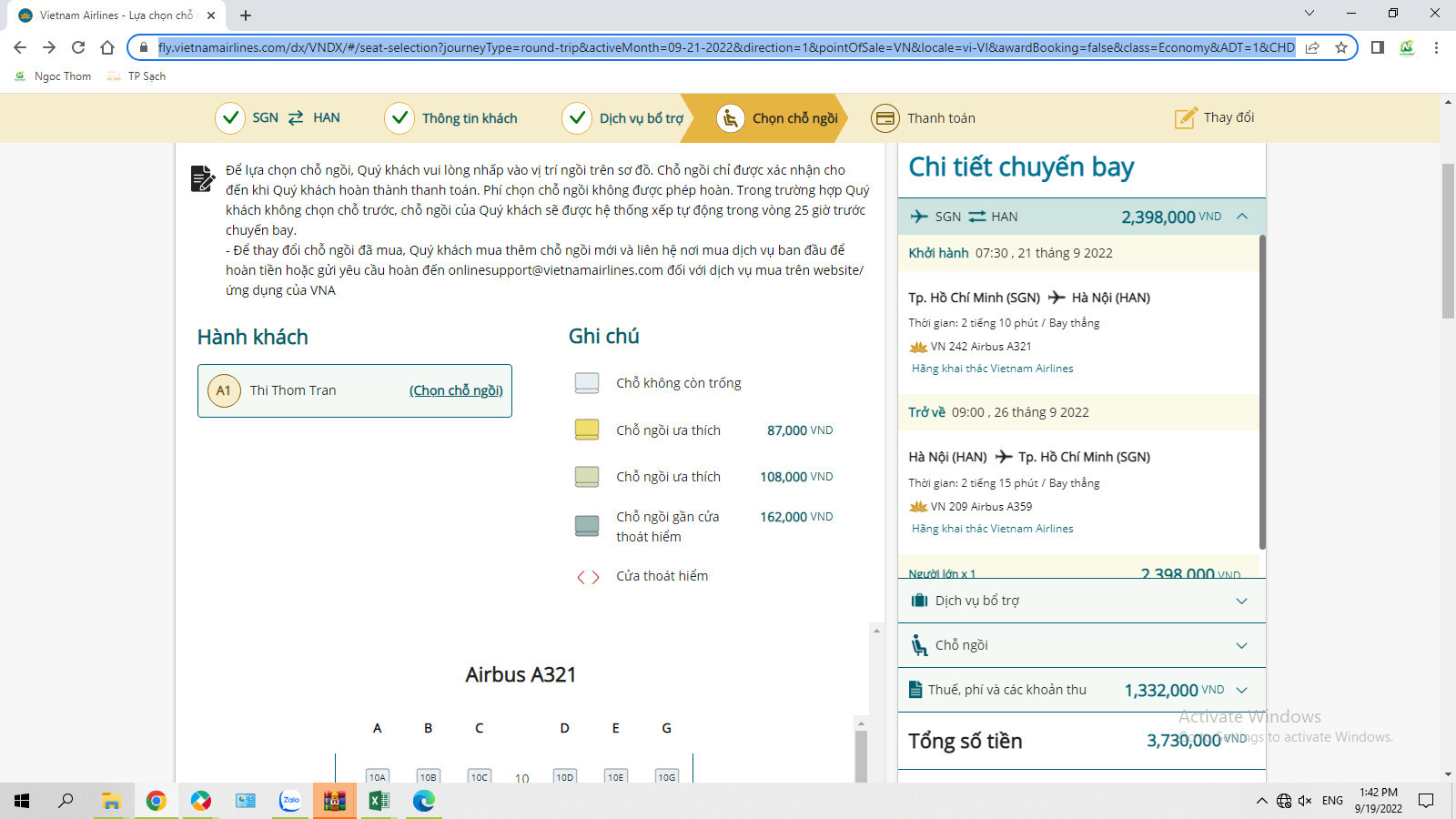This screenshot has height=819, width=1456.
Task: Collapse the SGN HAN flight details panel
Action: [1242, 217]
